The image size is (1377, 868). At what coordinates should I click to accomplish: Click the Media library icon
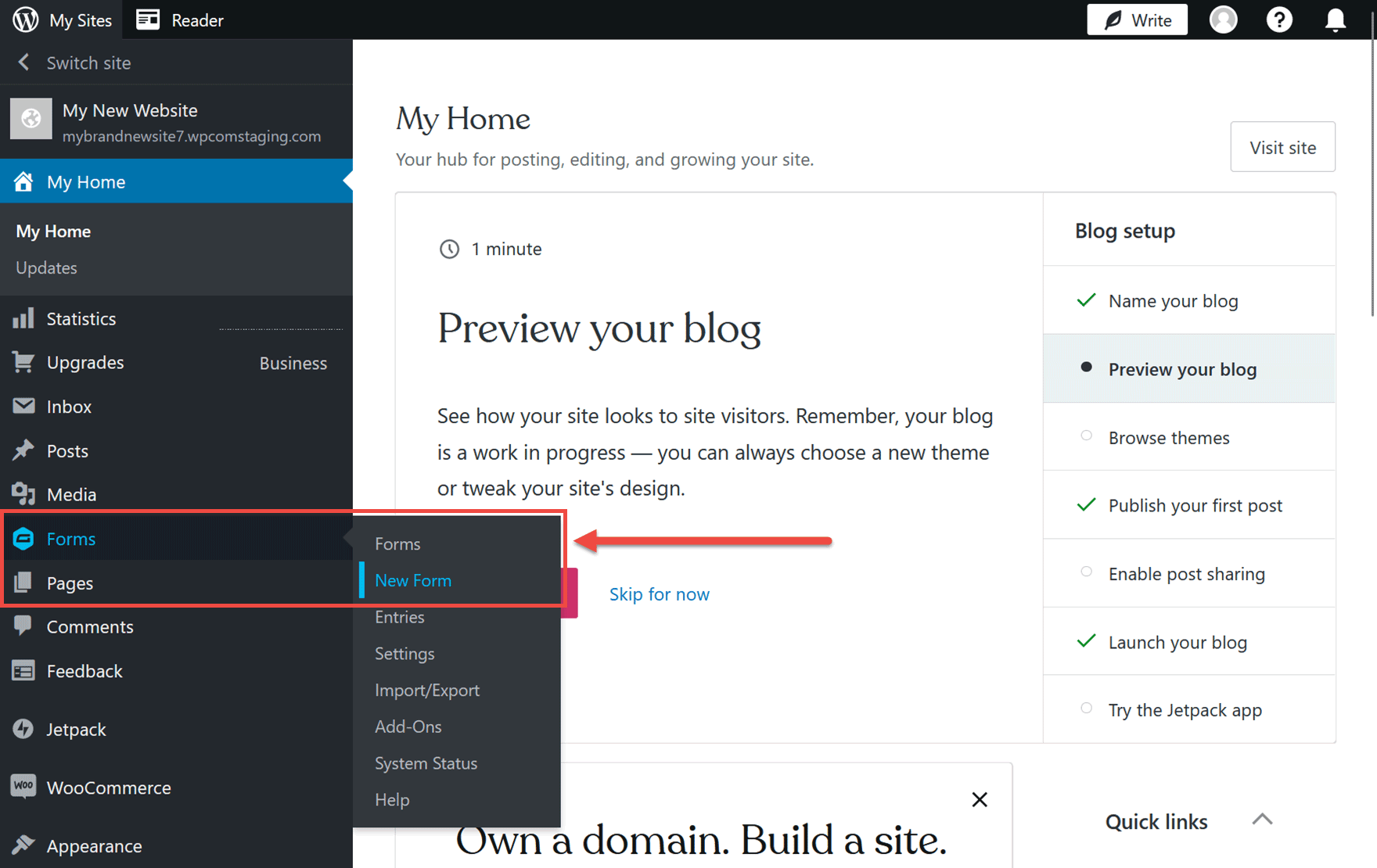(23, 494)
